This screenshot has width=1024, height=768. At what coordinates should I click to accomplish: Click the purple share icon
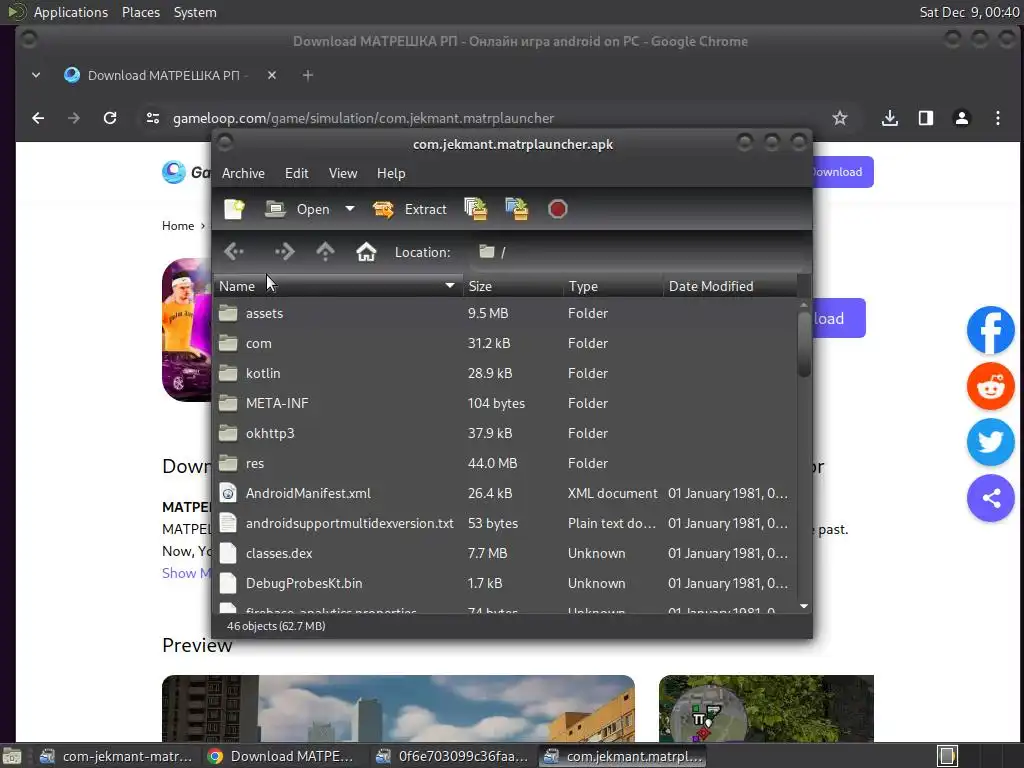coord(990,498)
